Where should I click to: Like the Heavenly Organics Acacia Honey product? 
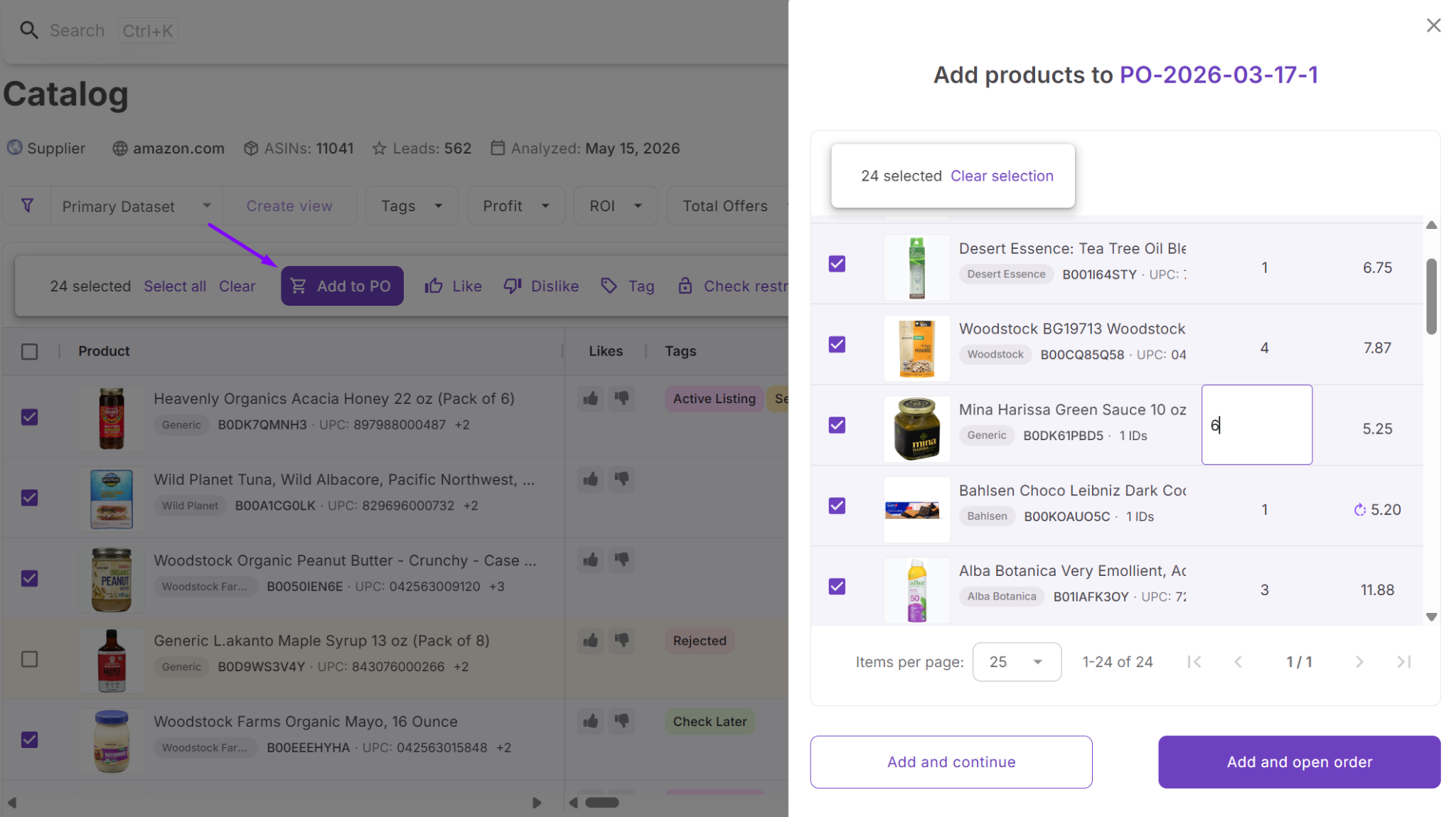[591, 398]
